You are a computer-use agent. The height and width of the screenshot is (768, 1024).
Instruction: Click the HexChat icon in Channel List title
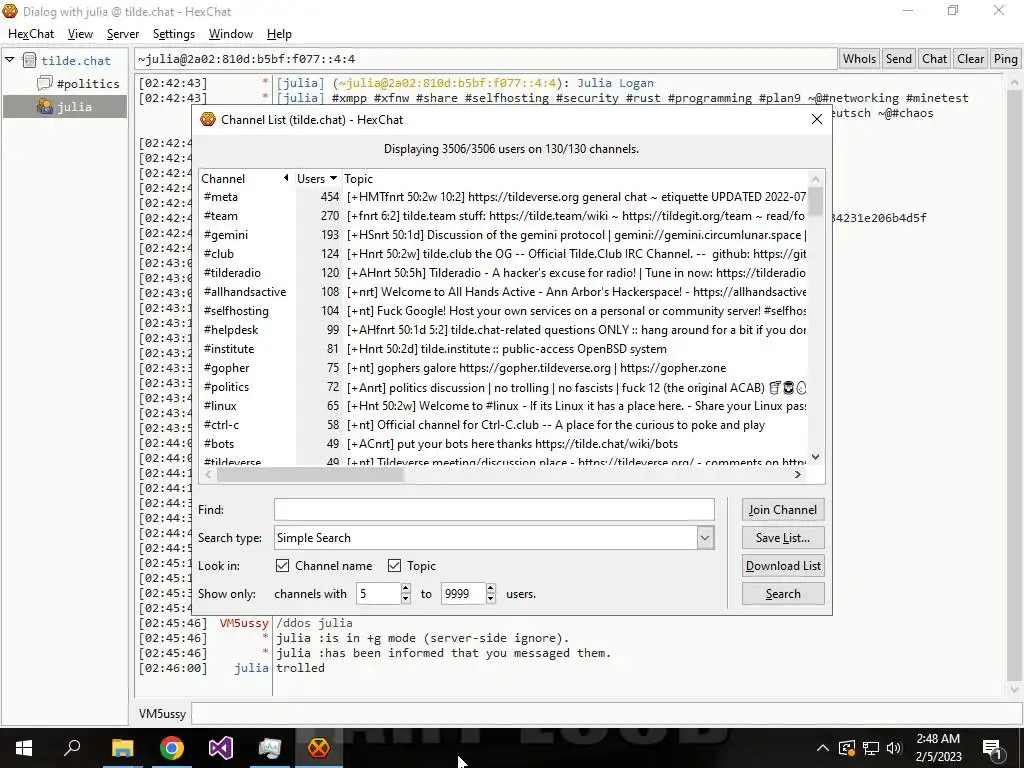[208, 119]
